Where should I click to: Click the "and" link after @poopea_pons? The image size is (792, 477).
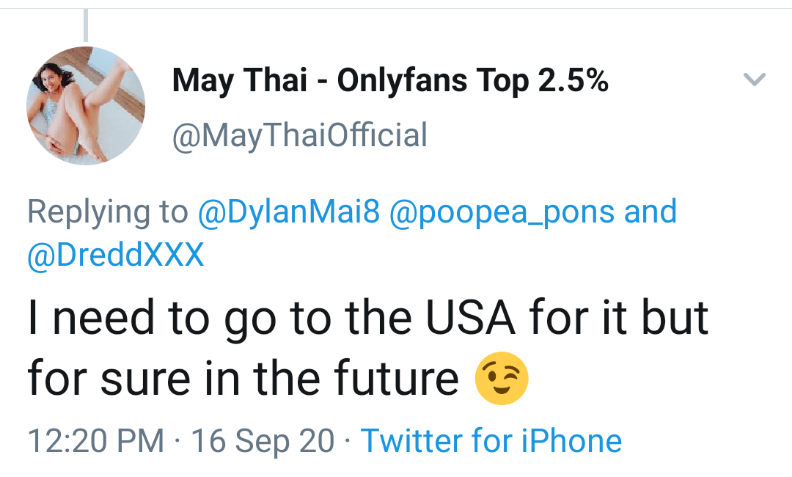(650, 212)
